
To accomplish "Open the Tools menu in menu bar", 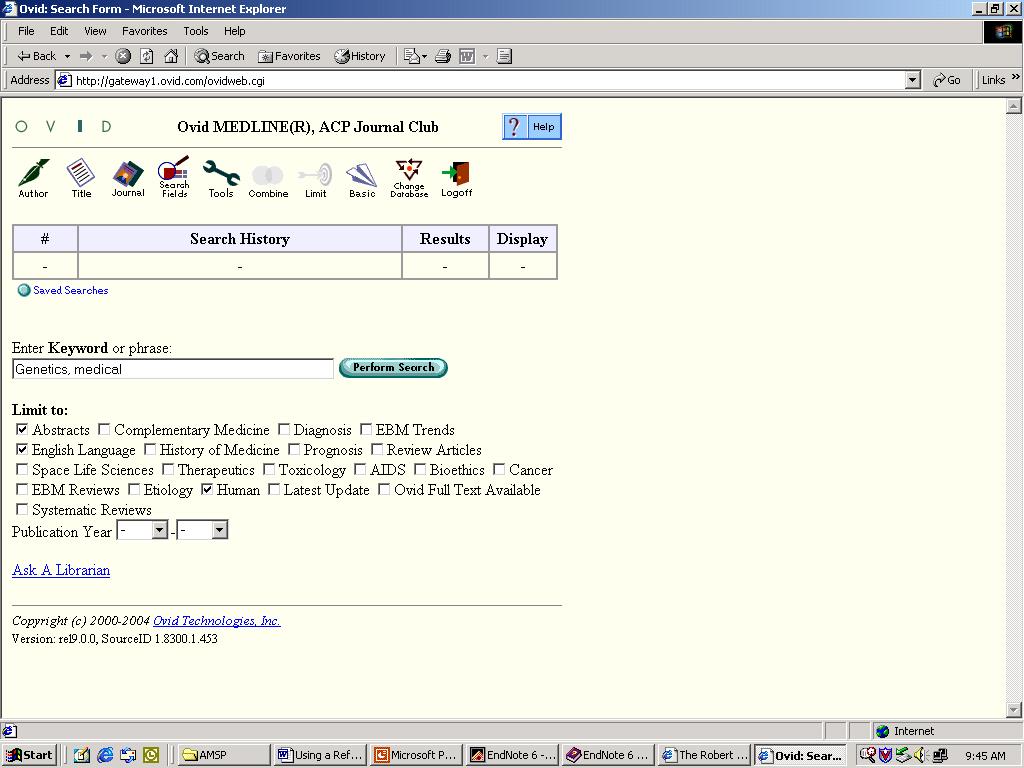I will coord(196,31).
